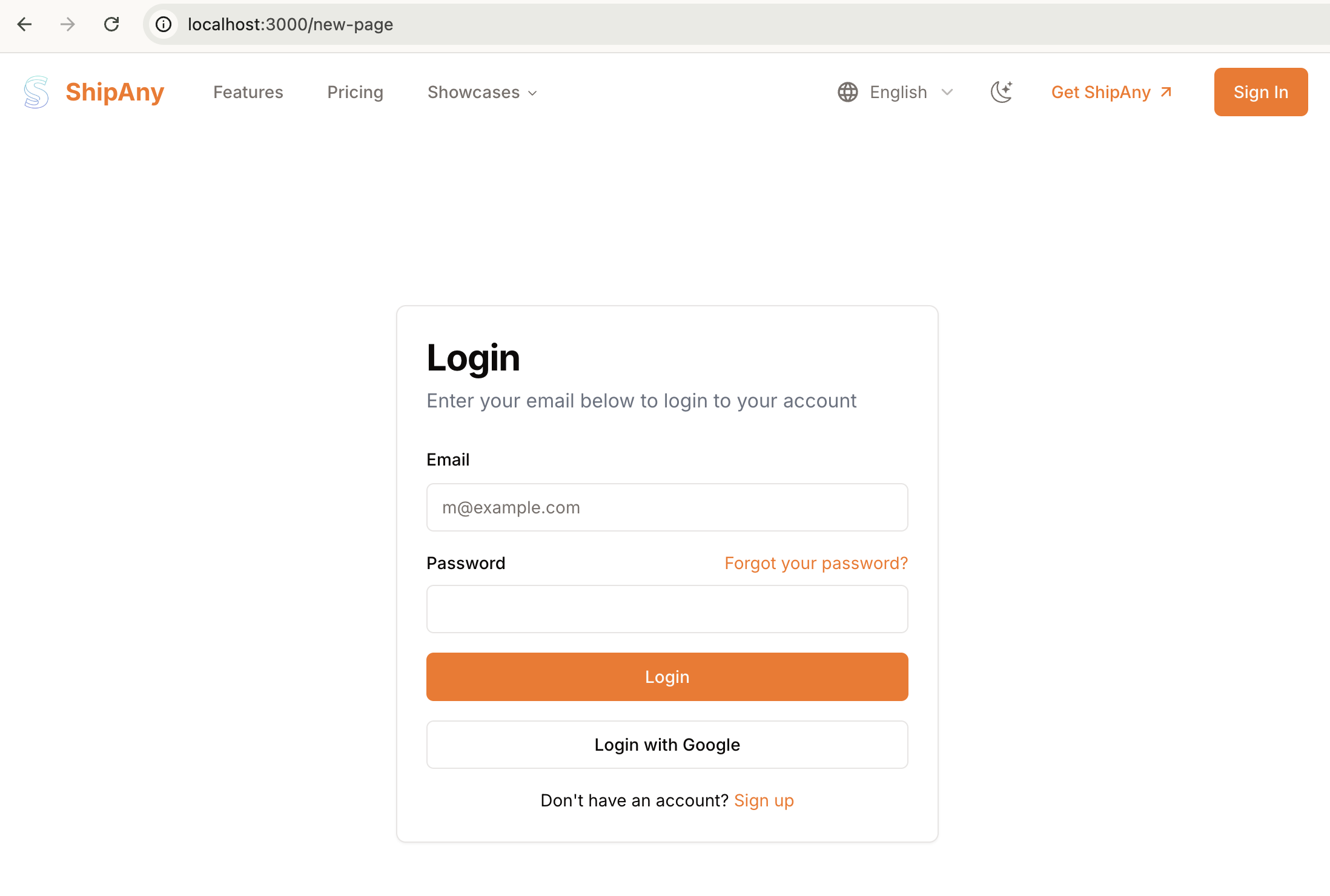
Task: Click the site information icon in address bar
Action: 163,24
